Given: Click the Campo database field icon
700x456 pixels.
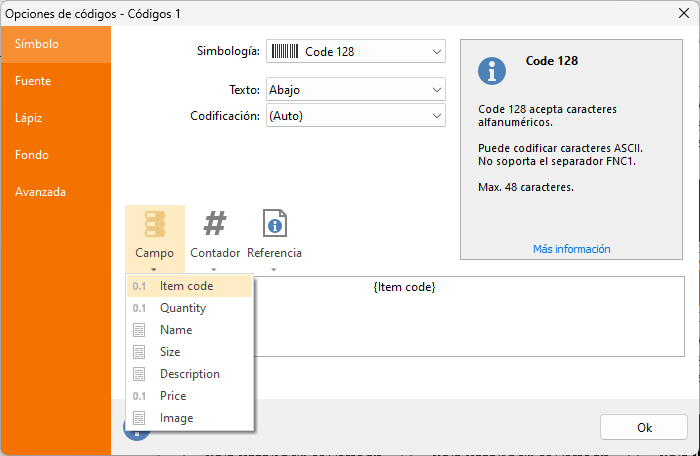Looking at the screenshot, I should pyautogui.click(x=155, y=224).
